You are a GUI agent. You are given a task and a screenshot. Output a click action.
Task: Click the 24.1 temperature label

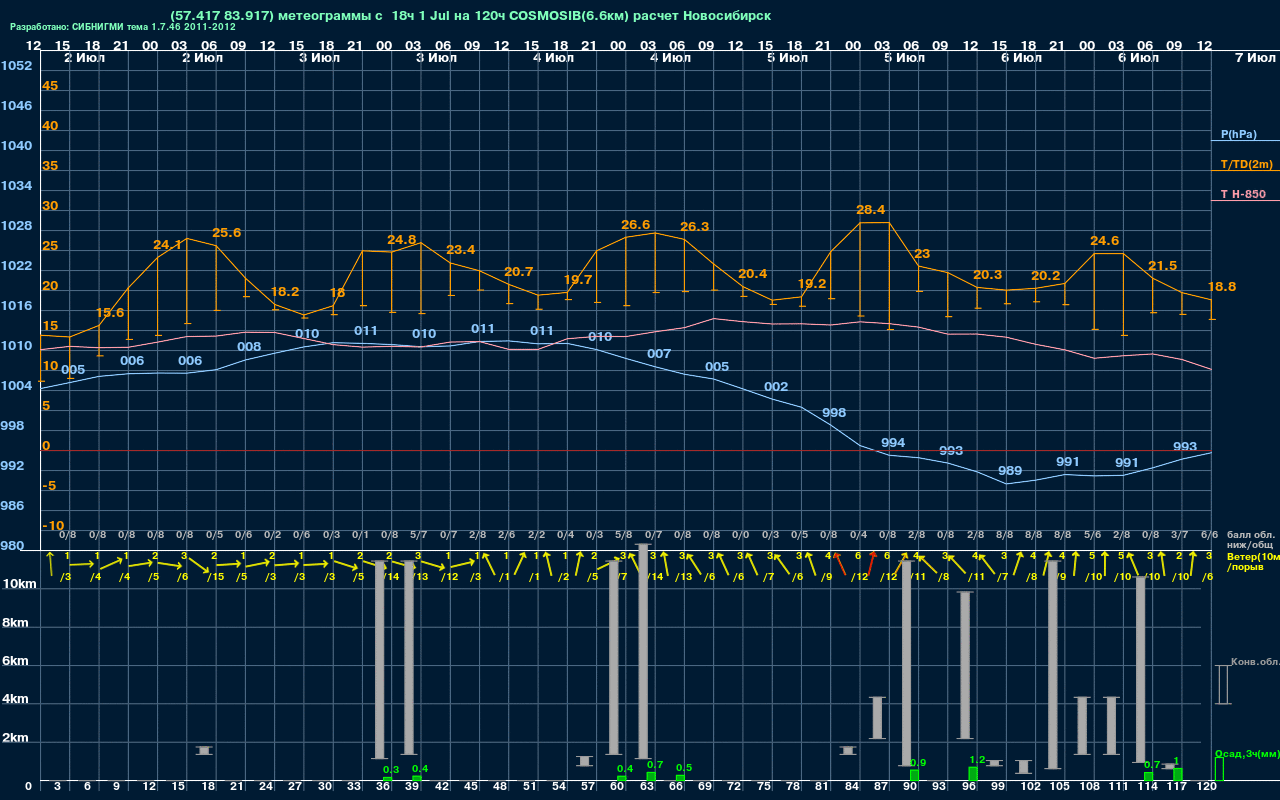coord(167,245)
